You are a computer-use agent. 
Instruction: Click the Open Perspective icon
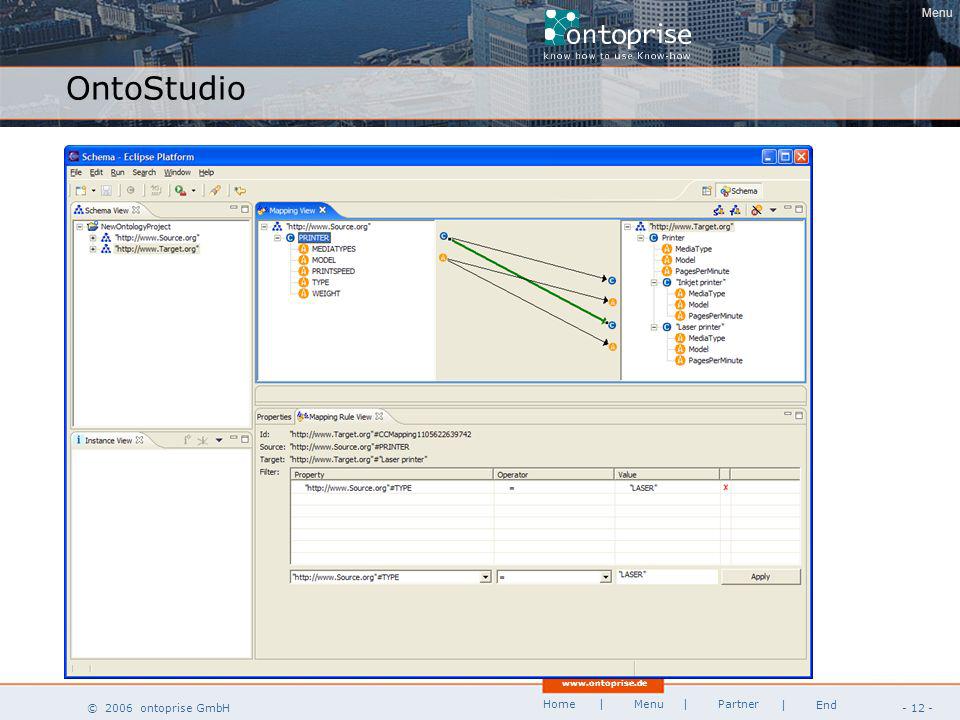(707, 191)
